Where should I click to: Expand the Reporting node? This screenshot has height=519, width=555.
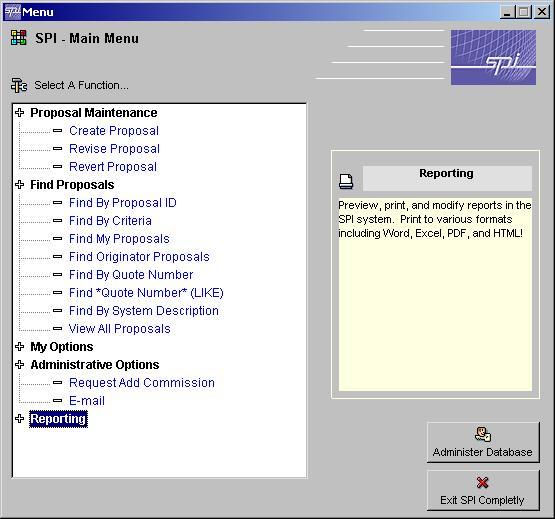point(20,418)
